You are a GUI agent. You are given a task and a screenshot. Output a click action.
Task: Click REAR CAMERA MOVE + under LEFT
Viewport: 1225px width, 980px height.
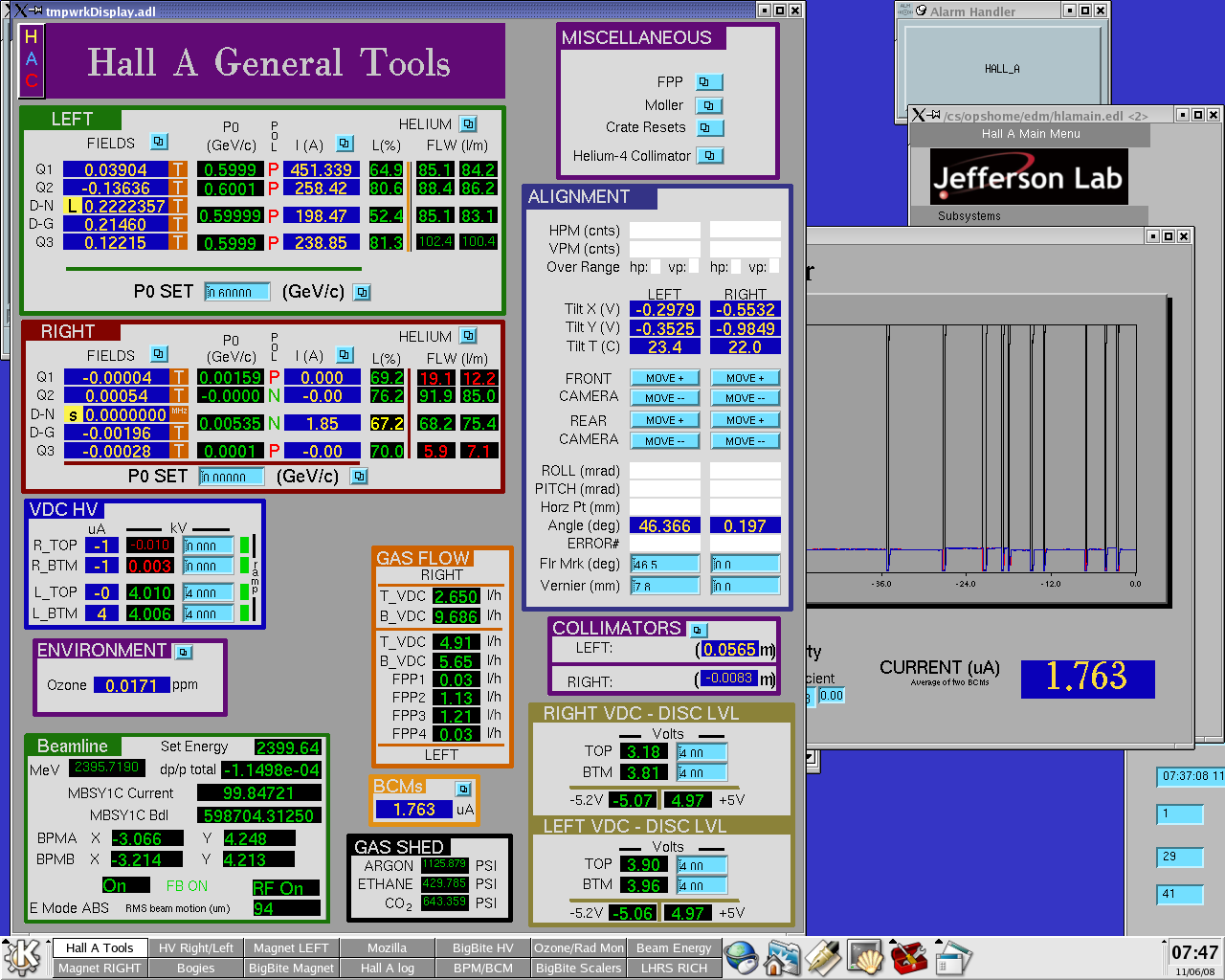point(664,420)
